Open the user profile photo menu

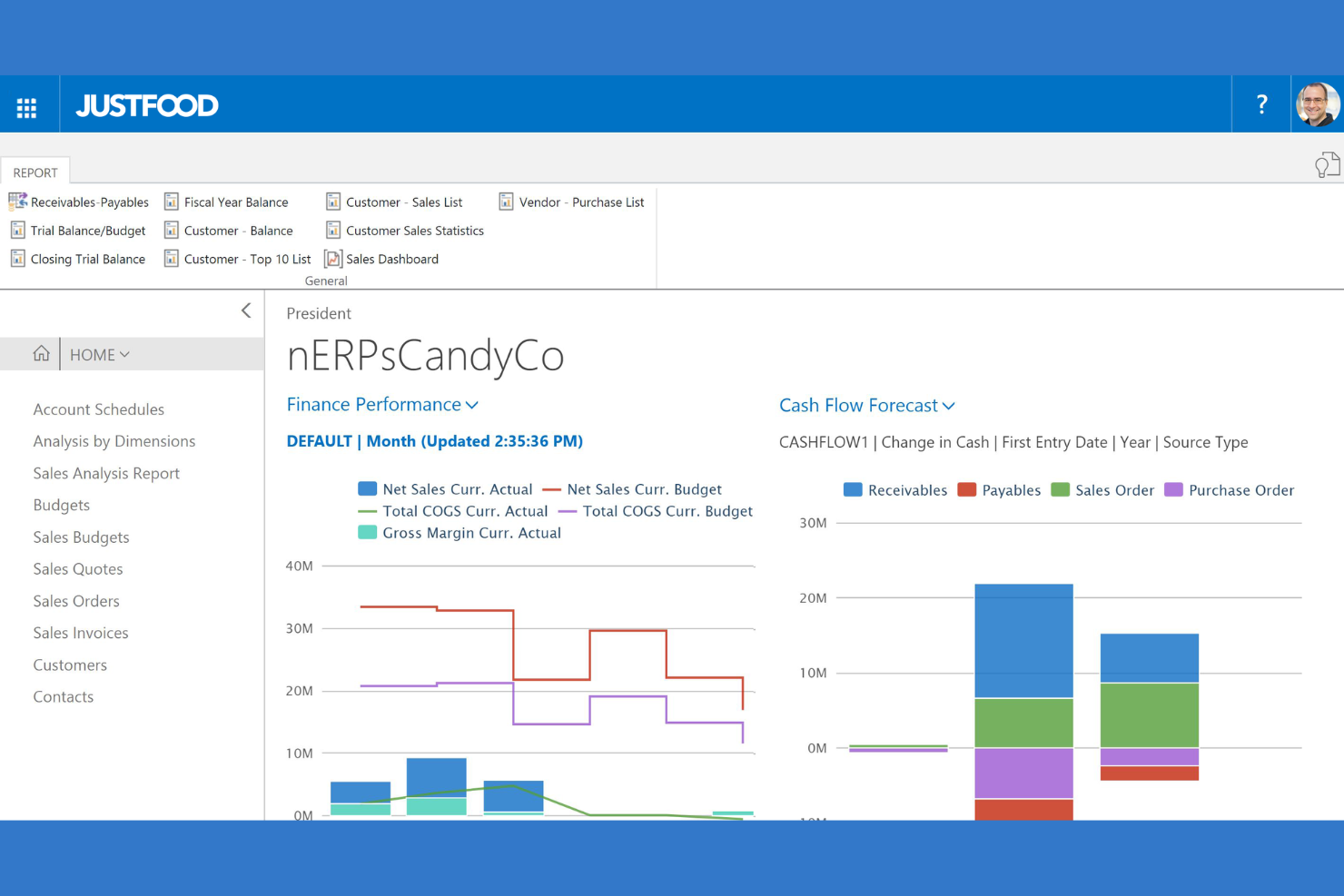1318,104
